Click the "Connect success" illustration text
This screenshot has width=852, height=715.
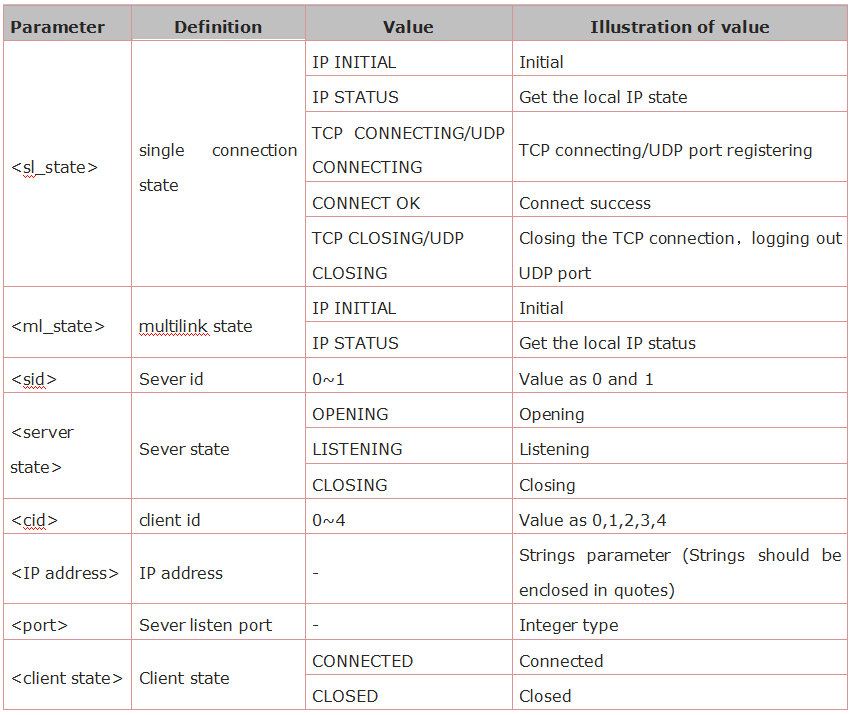(585, 203)
